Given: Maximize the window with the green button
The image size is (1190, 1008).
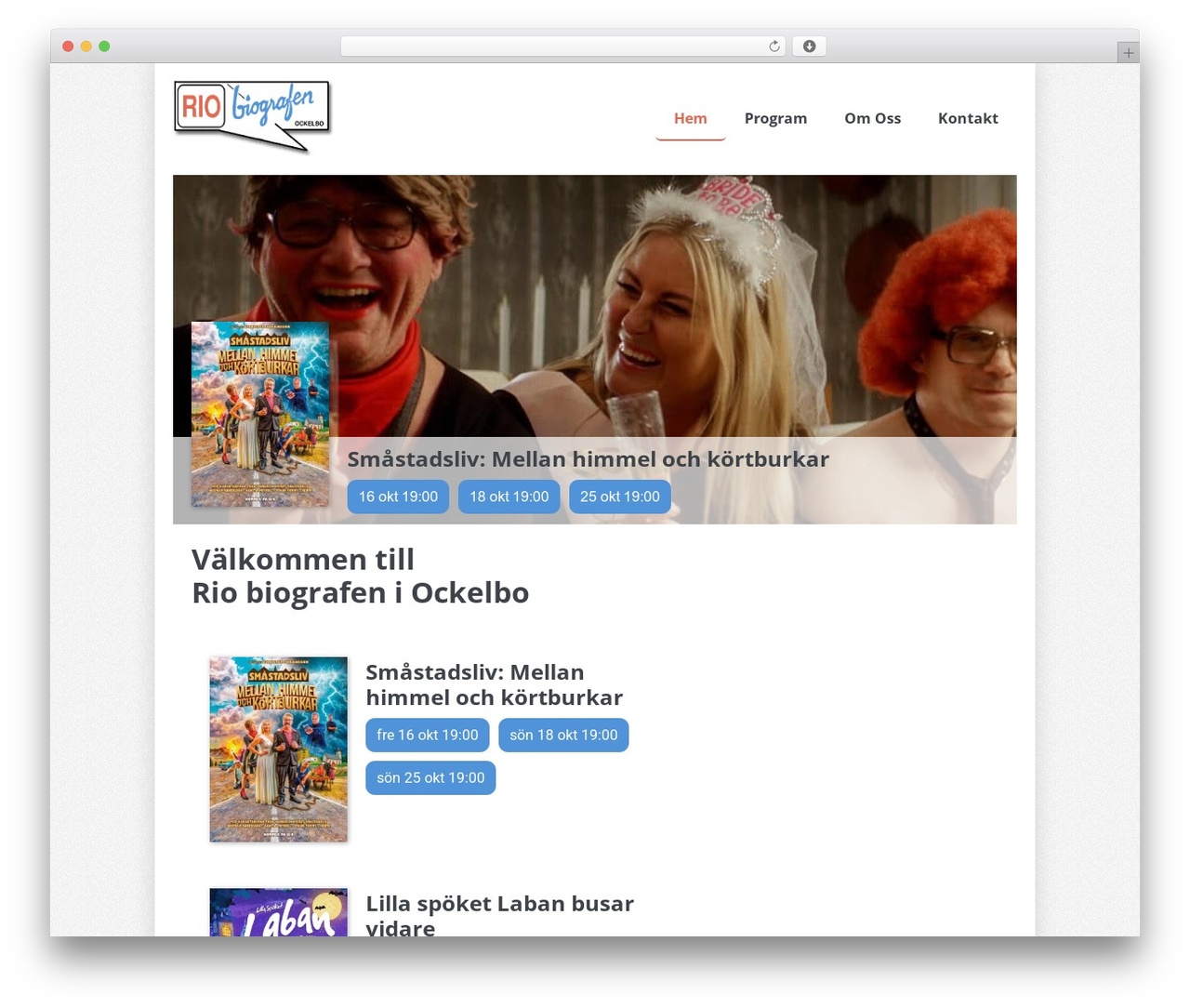Looking at the screenshot, I should (x=104, y=46).
